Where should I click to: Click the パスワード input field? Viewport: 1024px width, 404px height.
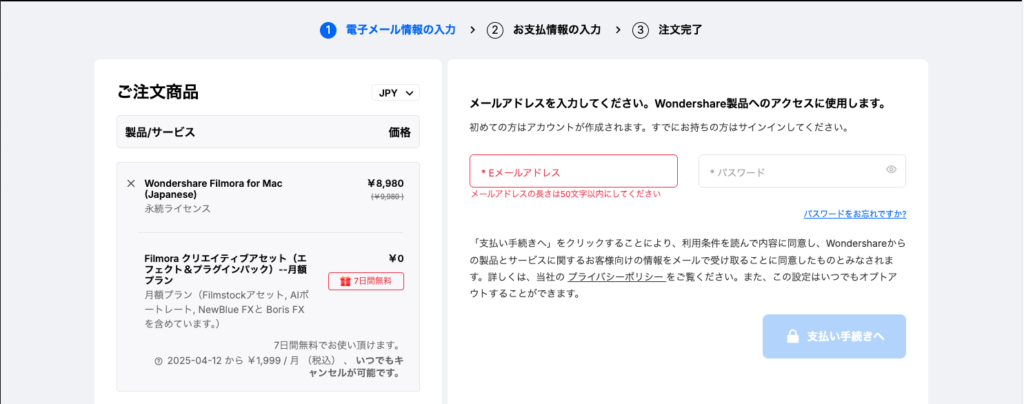pyautogui.click(x=802, y=172)
